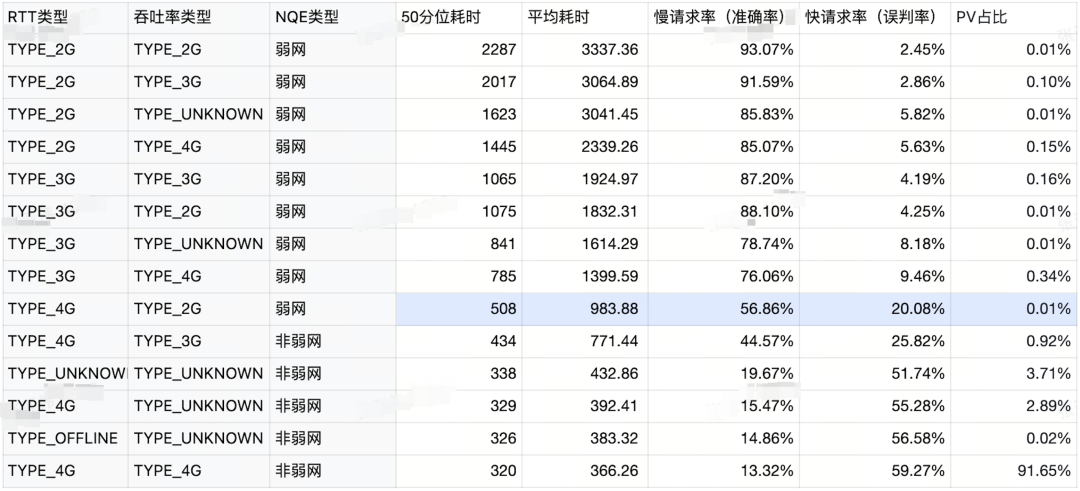Select the 0.10% PV share cell
Image resolution: width=1080 pixels, height=491 pixels.
[1014, 82]
